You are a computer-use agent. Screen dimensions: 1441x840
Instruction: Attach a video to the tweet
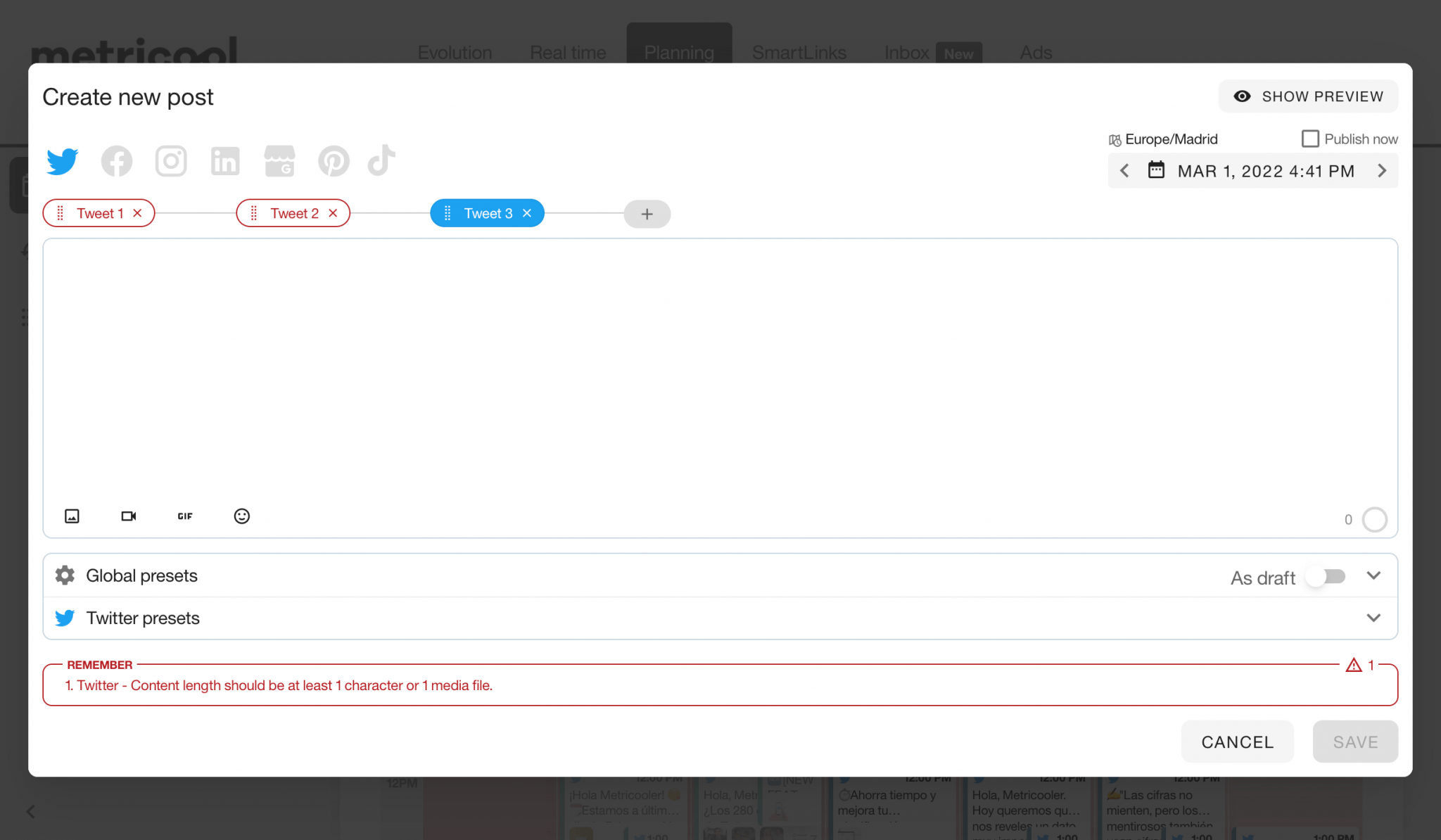129,516
